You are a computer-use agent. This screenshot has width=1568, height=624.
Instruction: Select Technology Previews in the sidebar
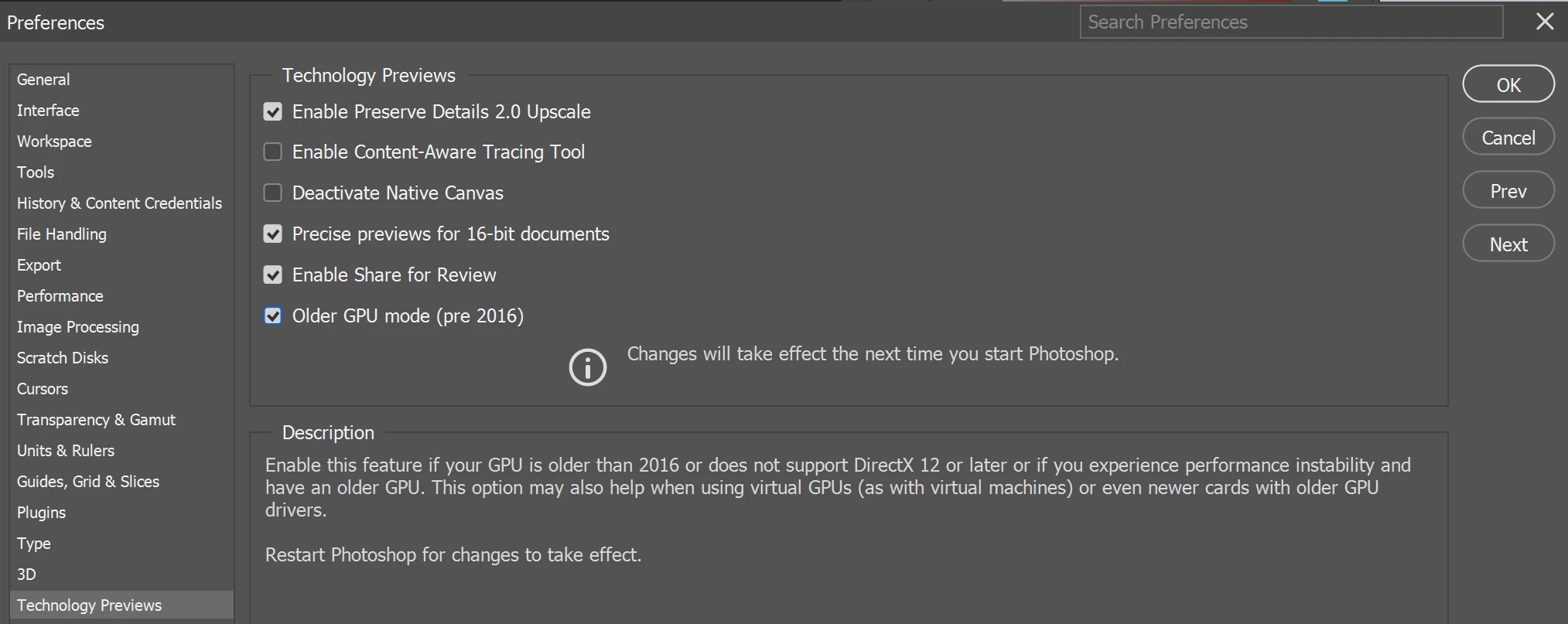pos(121,605)
